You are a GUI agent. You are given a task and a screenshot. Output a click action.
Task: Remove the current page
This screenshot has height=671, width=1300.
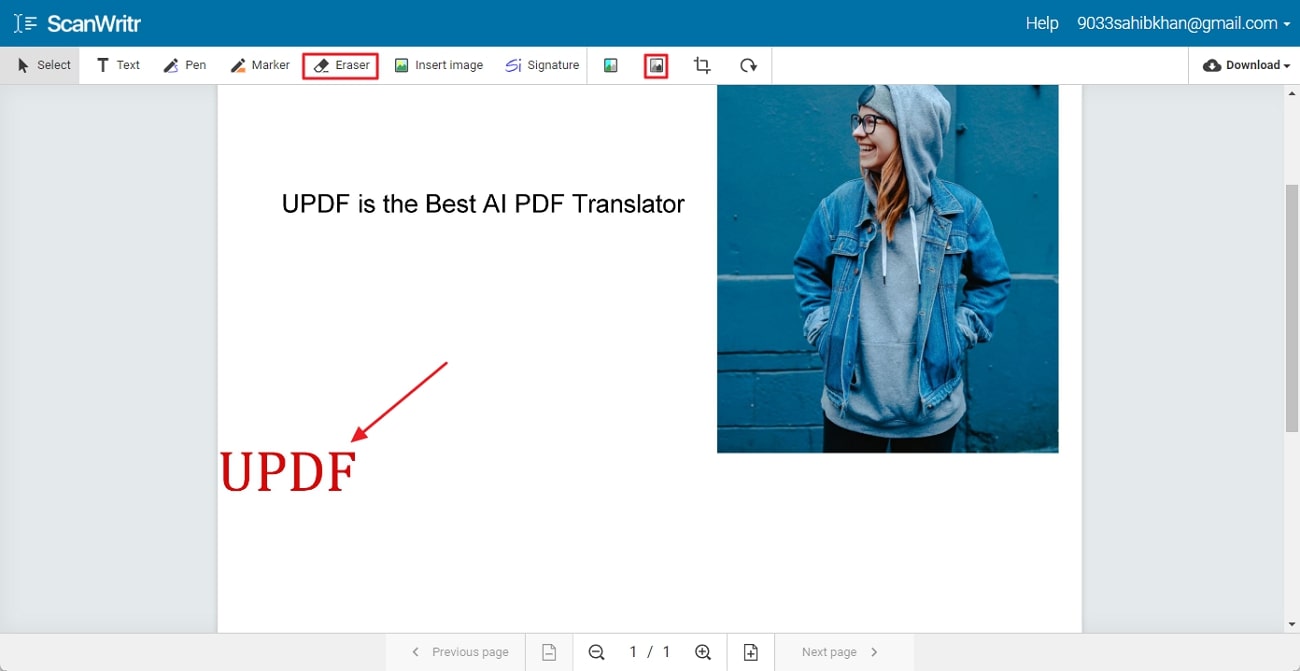[x=549, y=651]
